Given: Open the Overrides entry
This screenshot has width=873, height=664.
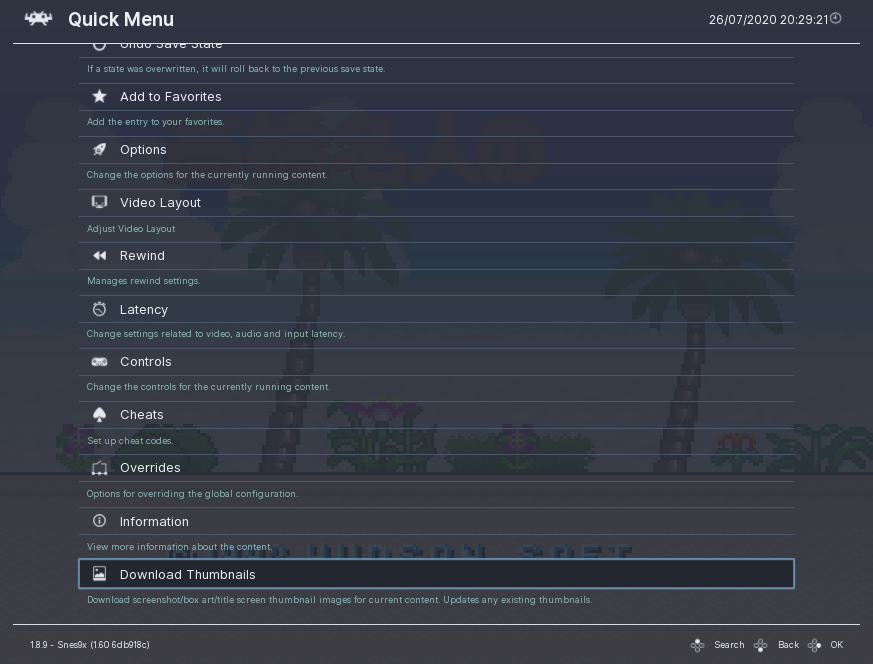Looking at the screenshot, I should 436,468.
